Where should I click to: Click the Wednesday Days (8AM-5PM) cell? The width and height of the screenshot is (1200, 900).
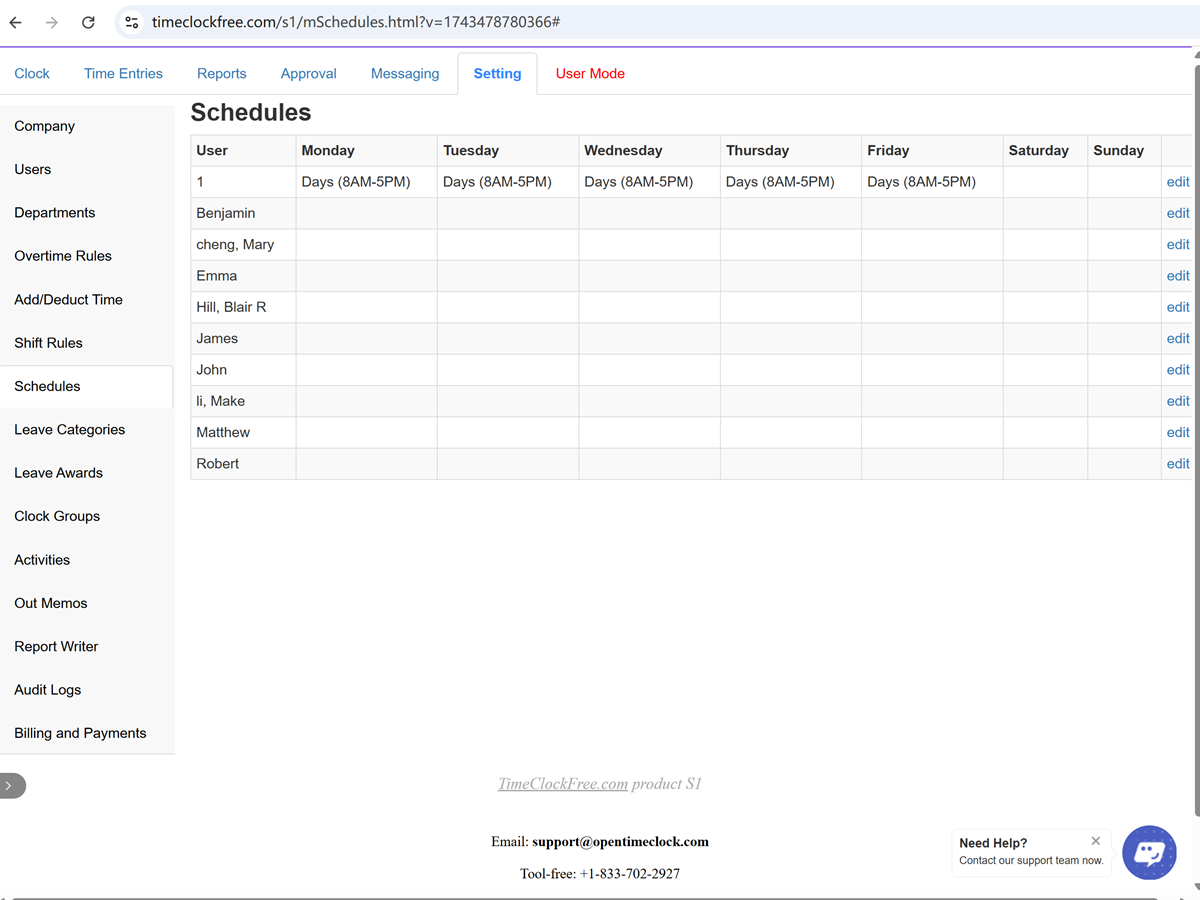pos(649,182)
